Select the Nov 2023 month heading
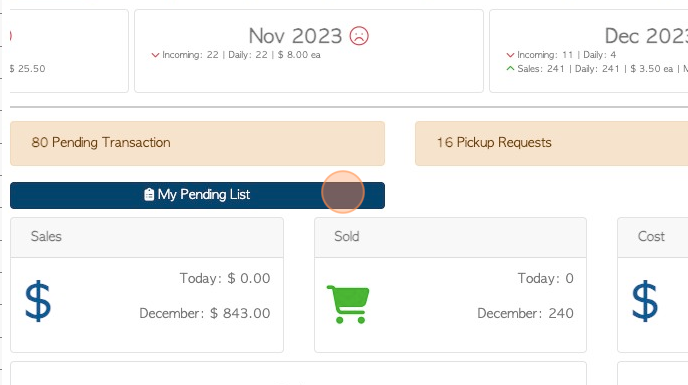The image size is (688, 385). click(x=295, y=36)
